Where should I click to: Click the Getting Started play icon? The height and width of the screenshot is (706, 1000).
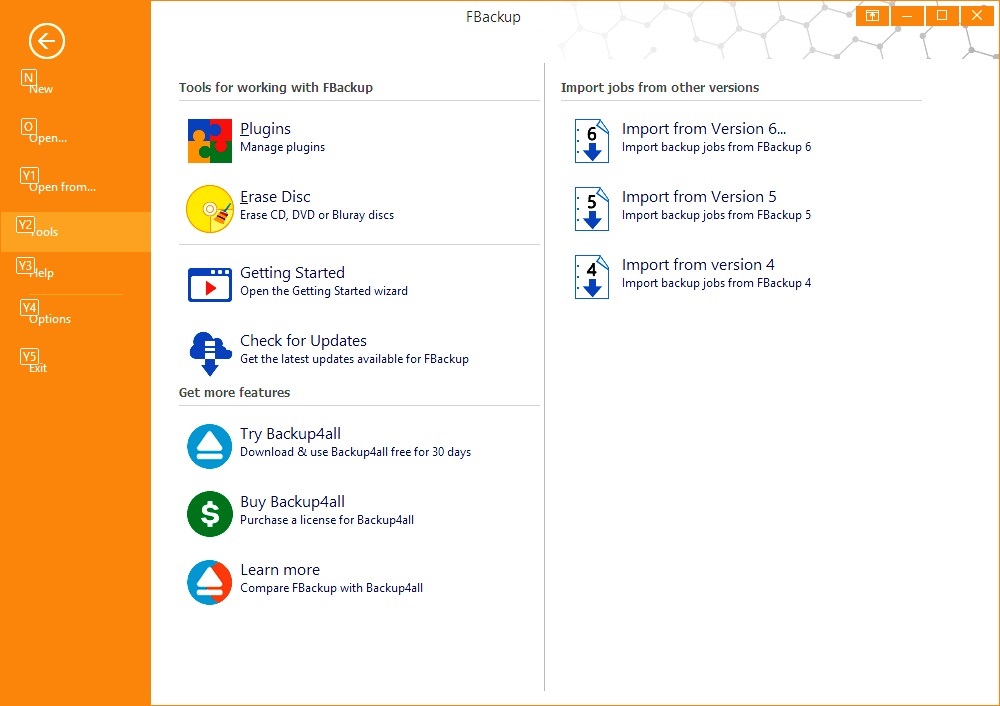210,285
